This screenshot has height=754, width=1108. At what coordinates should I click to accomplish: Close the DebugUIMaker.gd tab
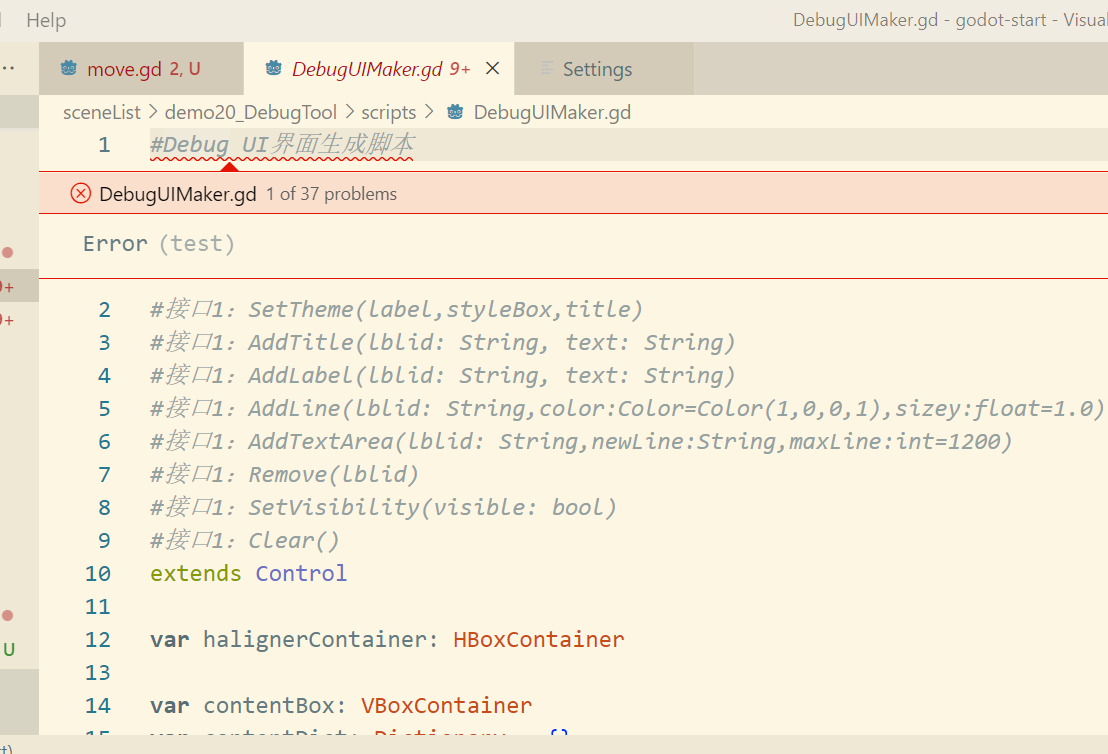tap(493, 68)
